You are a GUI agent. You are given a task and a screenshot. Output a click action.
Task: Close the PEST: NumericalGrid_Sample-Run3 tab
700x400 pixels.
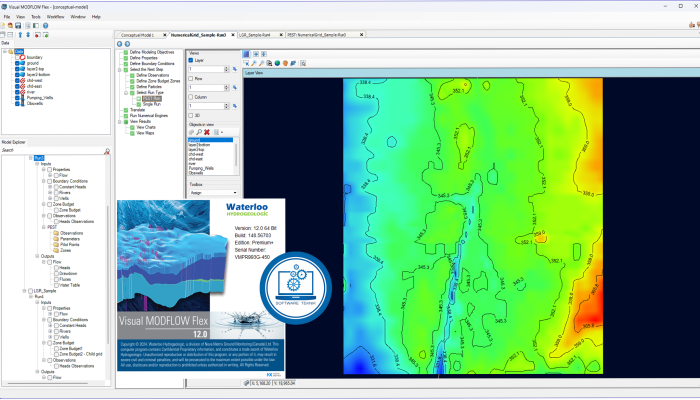click(x=362, y=35)
